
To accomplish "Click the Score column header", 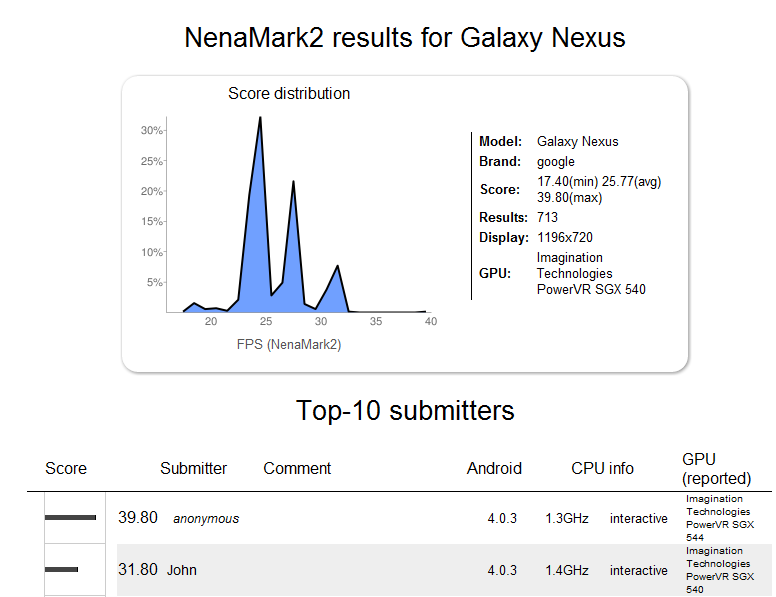I will pyautogui.click(x=66, y=468).
